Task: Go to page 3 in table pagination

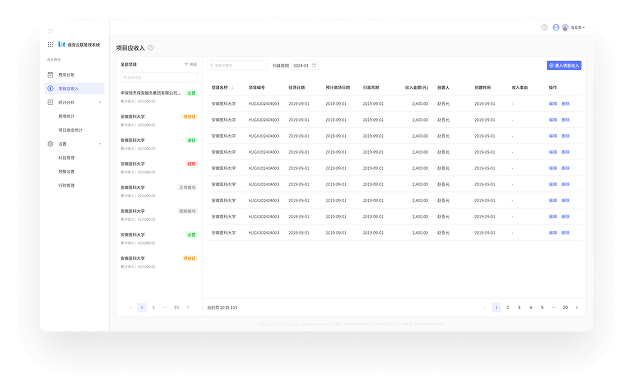Action: [519, 308]
